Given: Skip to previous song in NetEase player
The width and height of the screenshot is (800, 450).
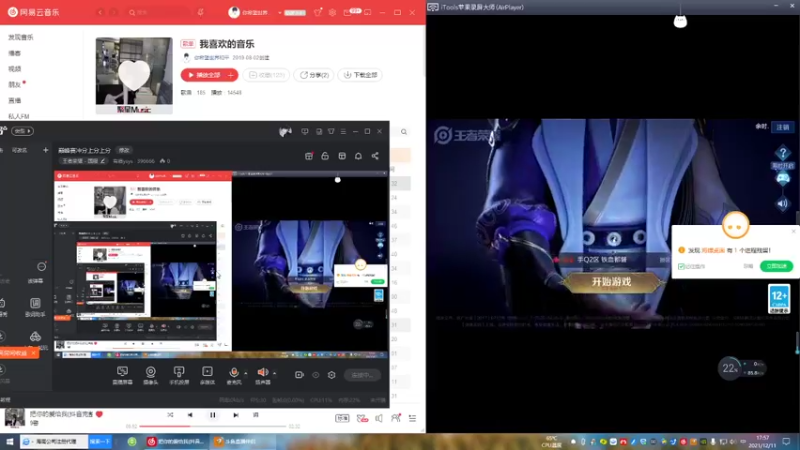Looking at the screenshot, I should (190, 415).
